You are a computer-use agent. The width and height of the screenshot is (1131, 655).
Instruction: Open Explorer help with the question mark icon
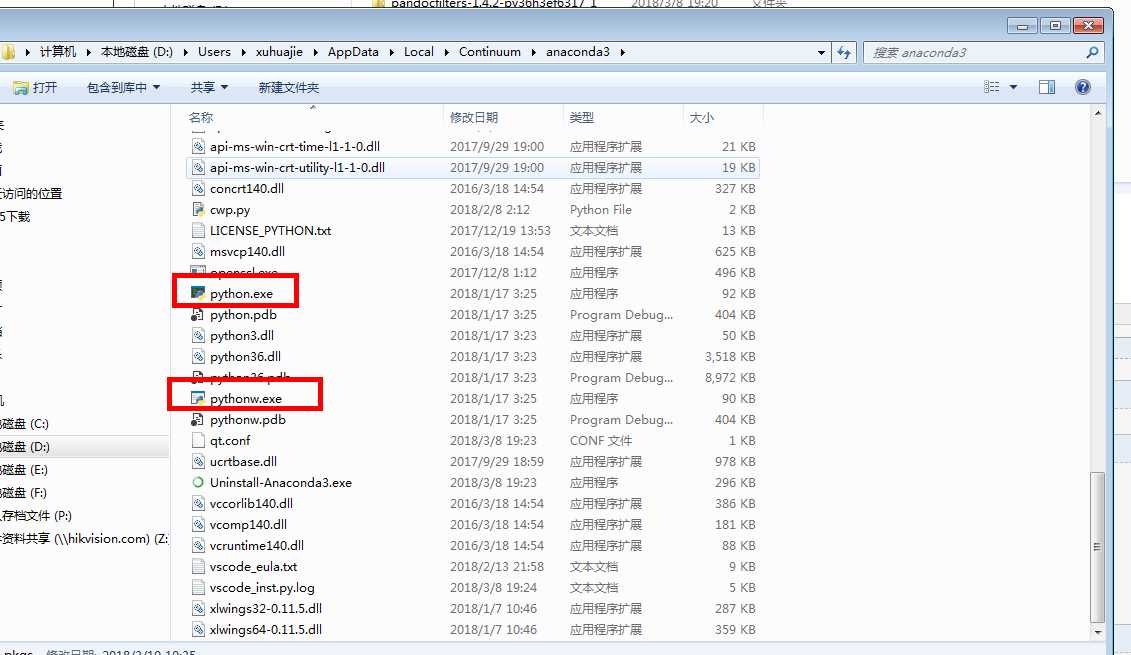coord(1083,87)
